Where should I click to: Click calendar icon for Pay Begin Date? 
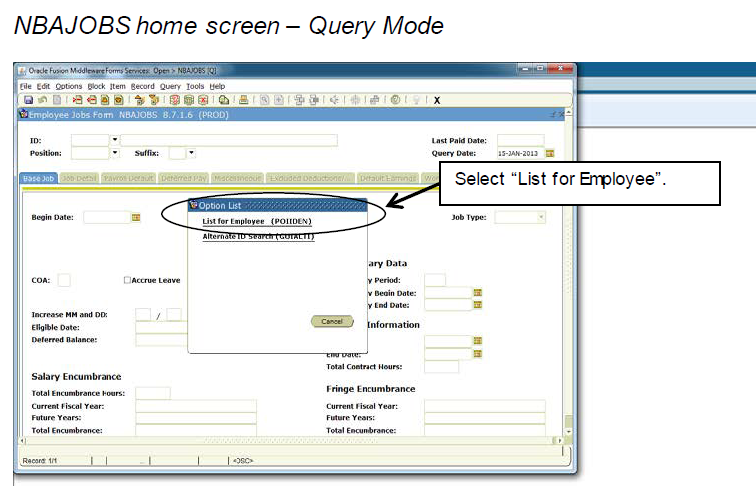click(x=478, y=292)
